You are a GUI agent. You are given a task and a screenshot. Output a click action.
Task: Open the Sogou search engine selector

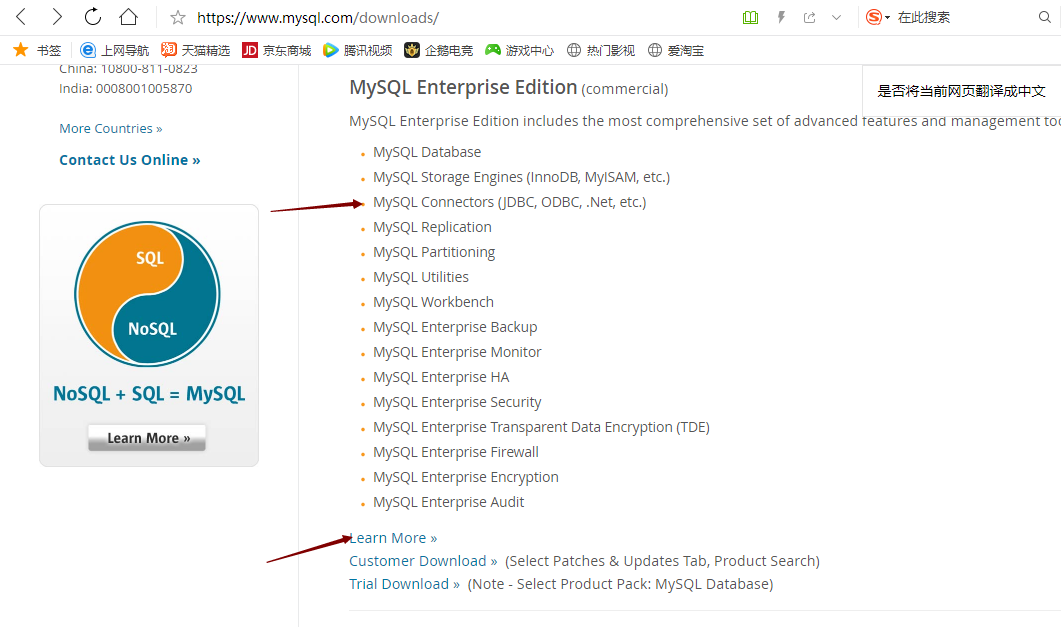(878, 18)
